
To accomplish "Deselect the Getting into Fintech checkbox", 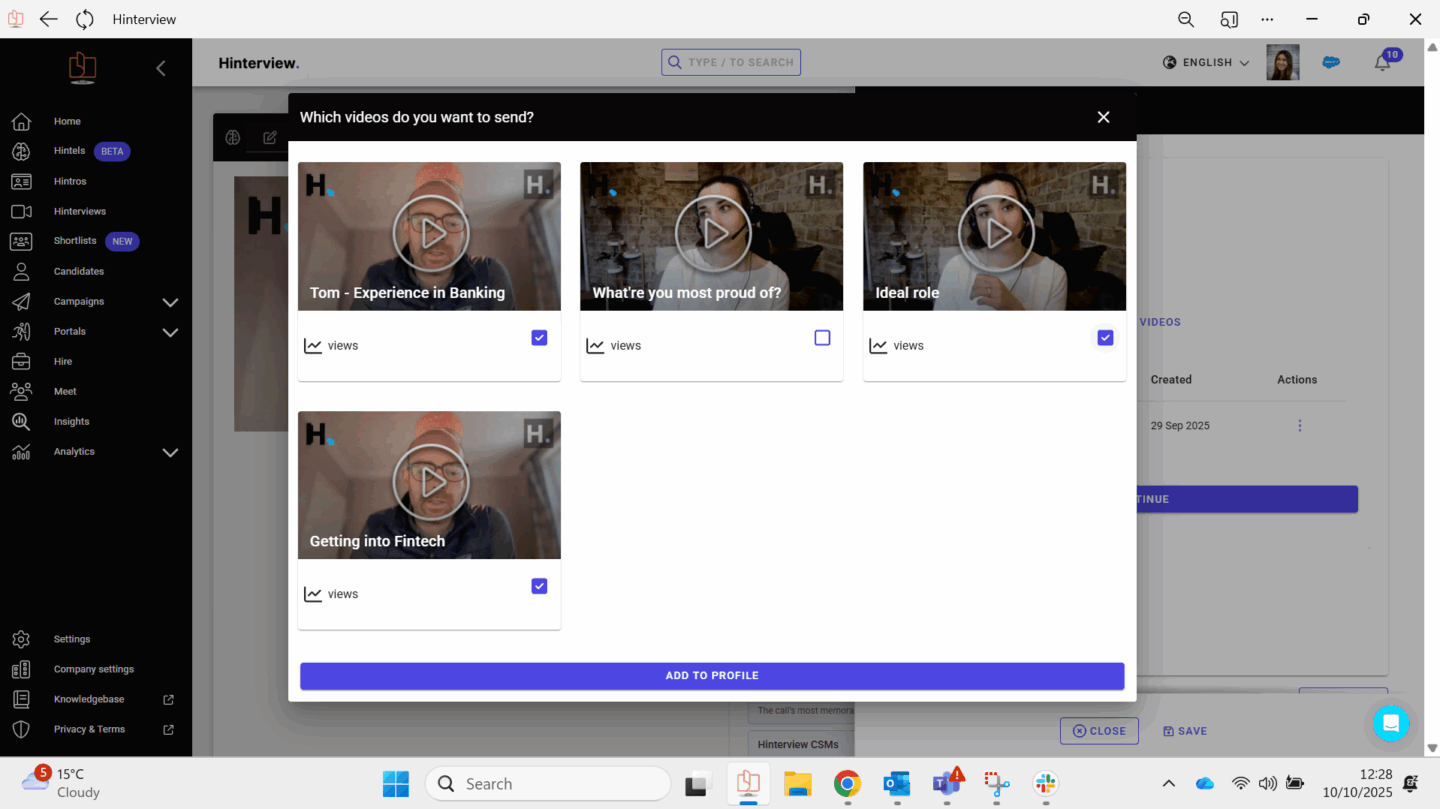I will pyautogui.click(x=539, y=586).
